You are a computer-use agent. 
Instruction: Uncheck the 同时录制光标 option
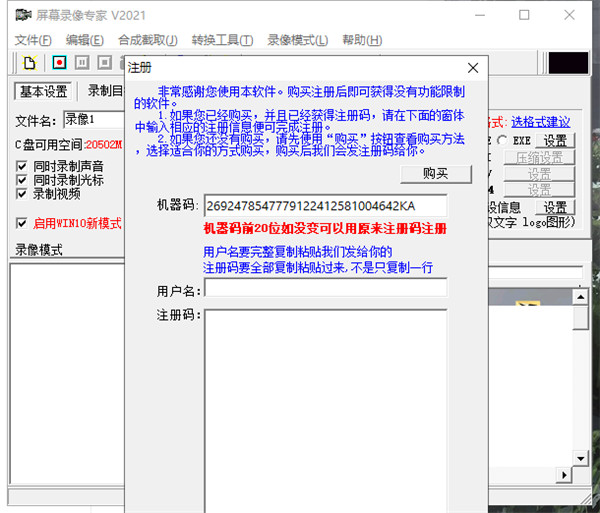(x=22, y=180)
